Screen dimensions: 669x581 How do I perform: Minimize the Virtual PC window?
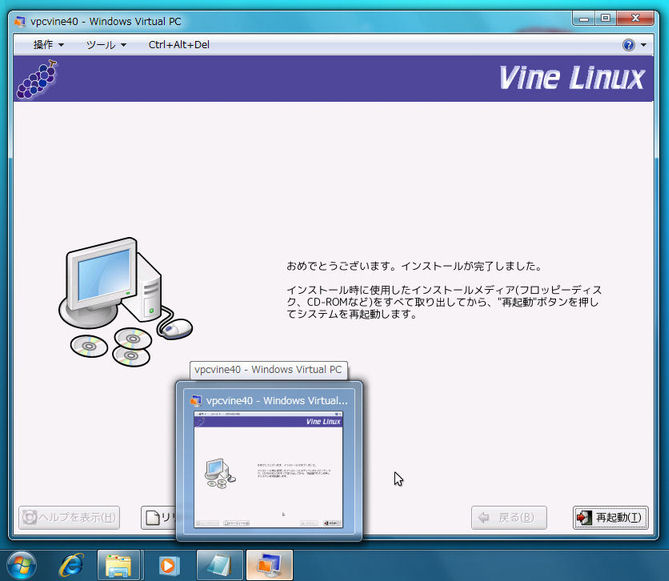click(584, 18)
